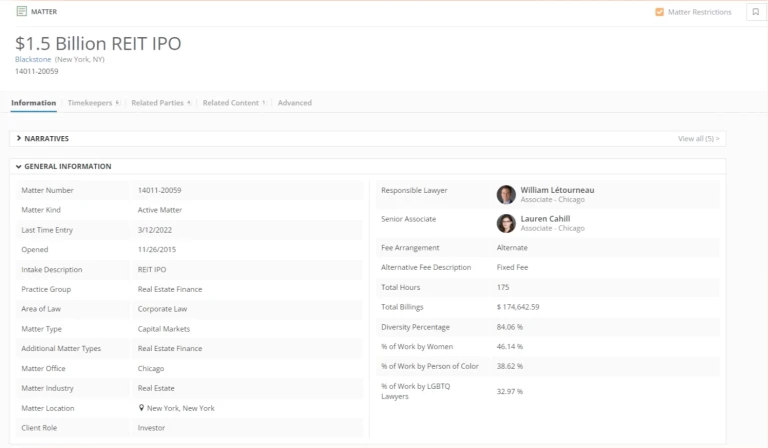Screen dimensions: 768x448
Task: Click the matter title $1.5 Billion REIT IPO
Action: pyautogui.click(x=98, y=44)
